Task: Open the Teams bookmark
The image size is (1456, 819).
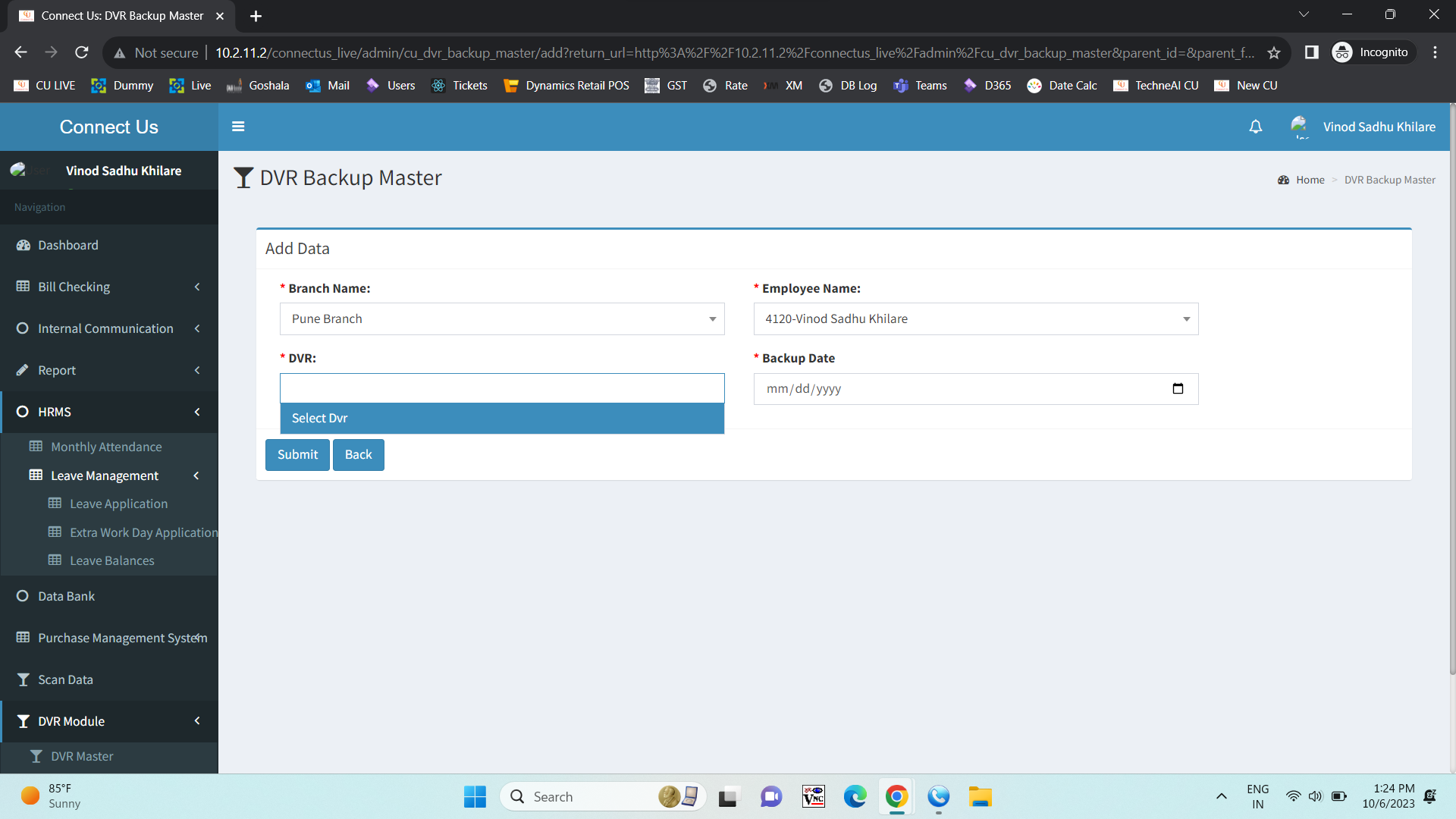Action: coord(921,86)
